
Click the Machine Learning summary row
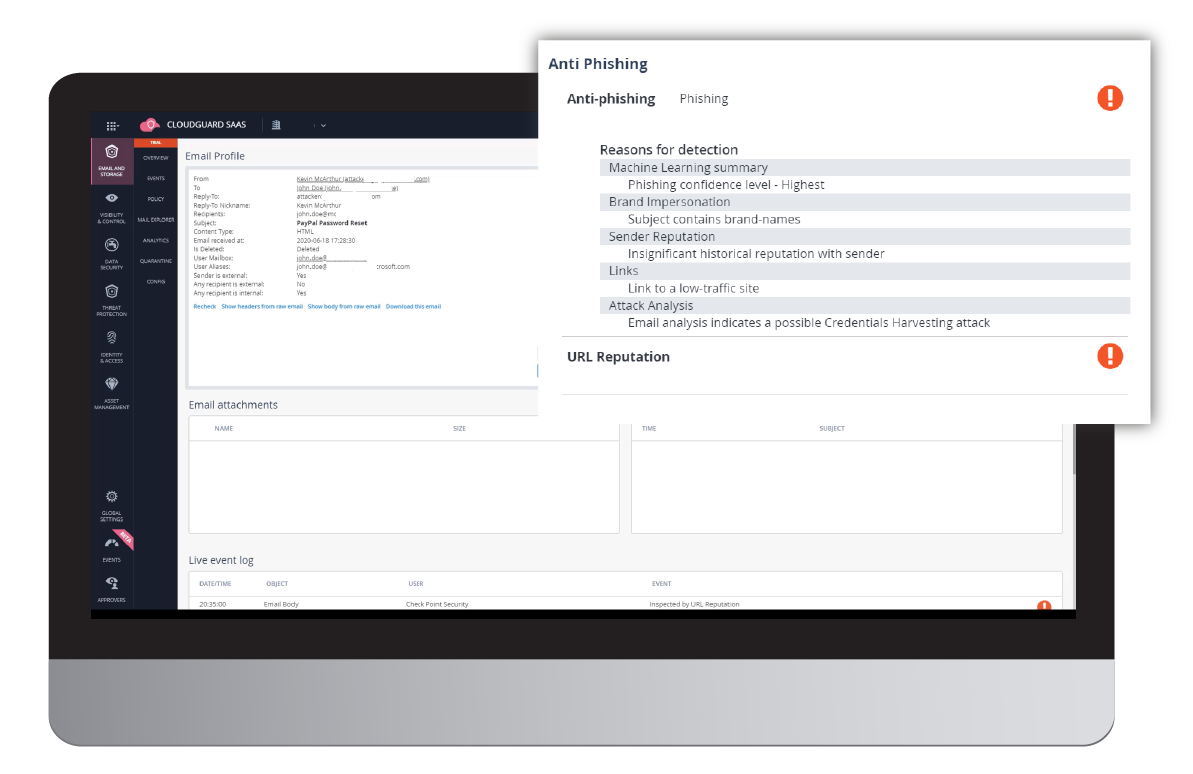(x=864, y=167)
